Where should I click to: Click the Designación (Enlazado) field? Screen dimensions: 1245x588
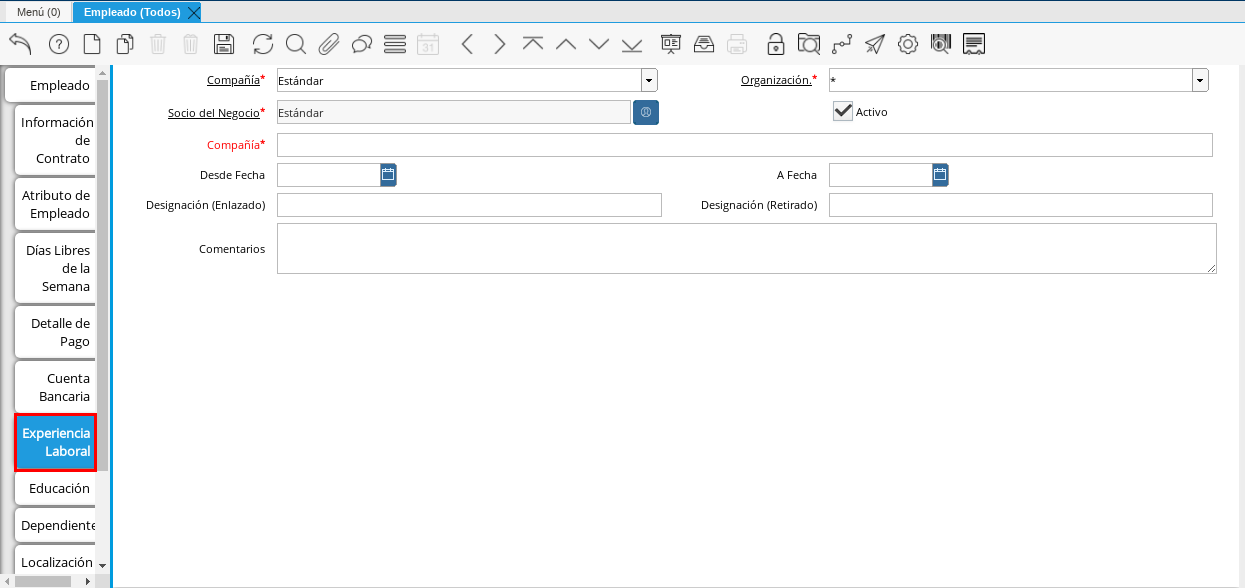[469, 205]
